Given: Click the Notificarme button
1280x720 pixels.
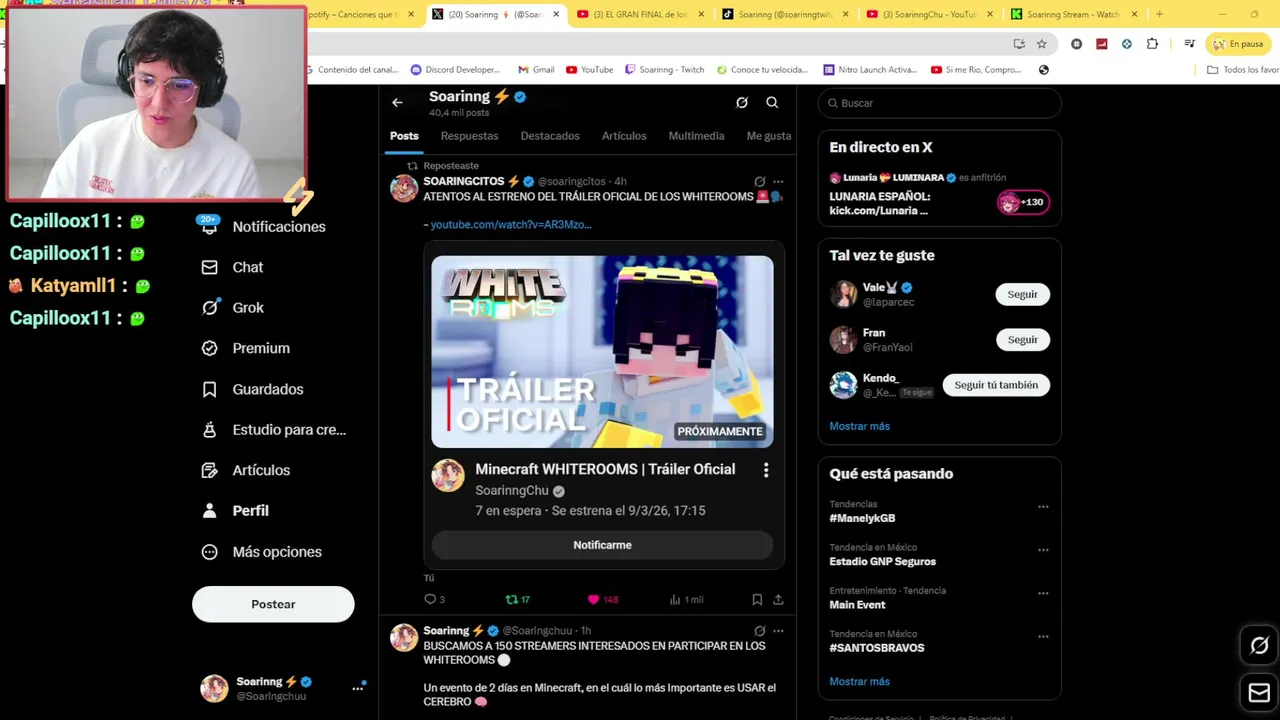Looking at the screenshot, I should [602, 545].
